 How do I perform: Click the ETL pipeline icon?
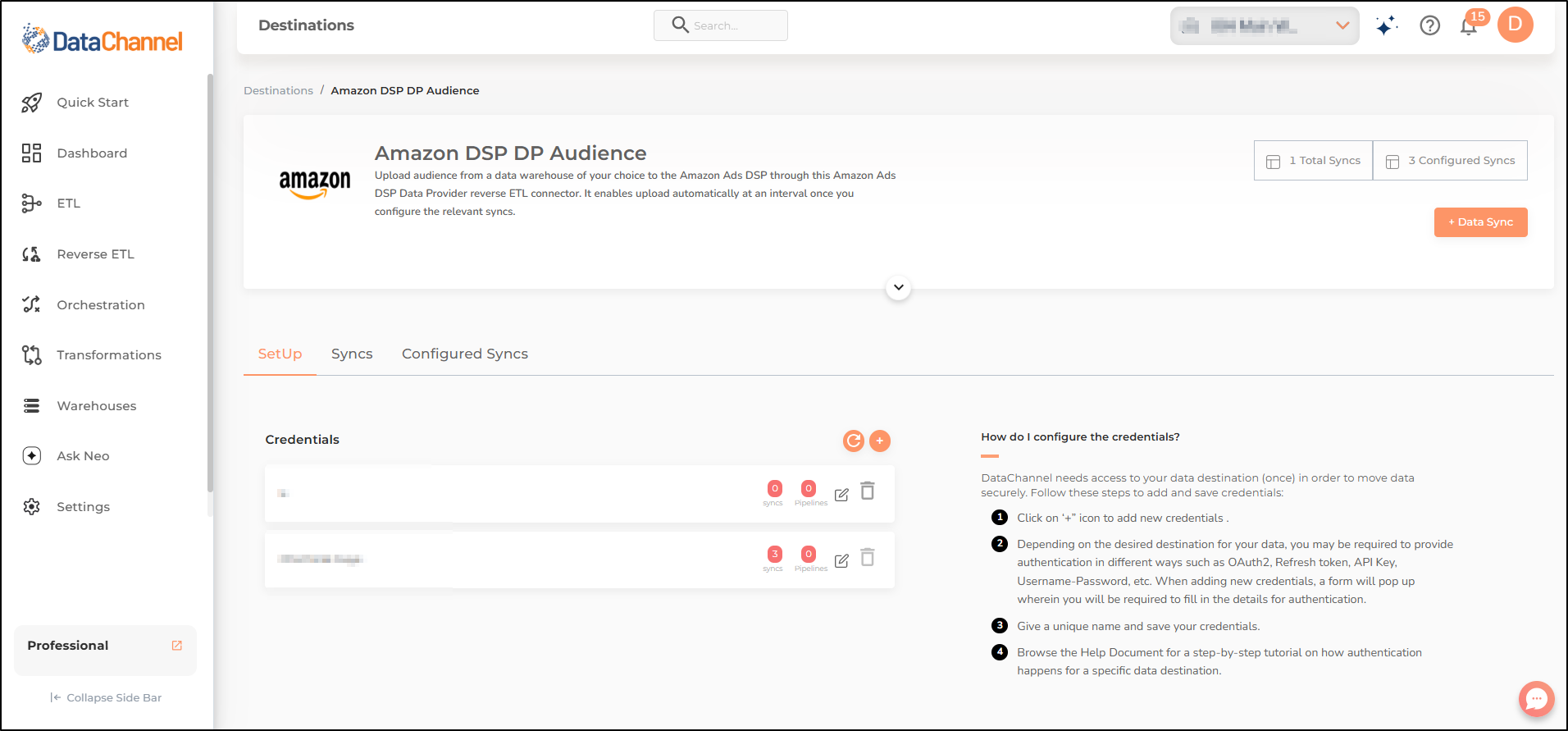pyautogui.click(x=31, y=203)
